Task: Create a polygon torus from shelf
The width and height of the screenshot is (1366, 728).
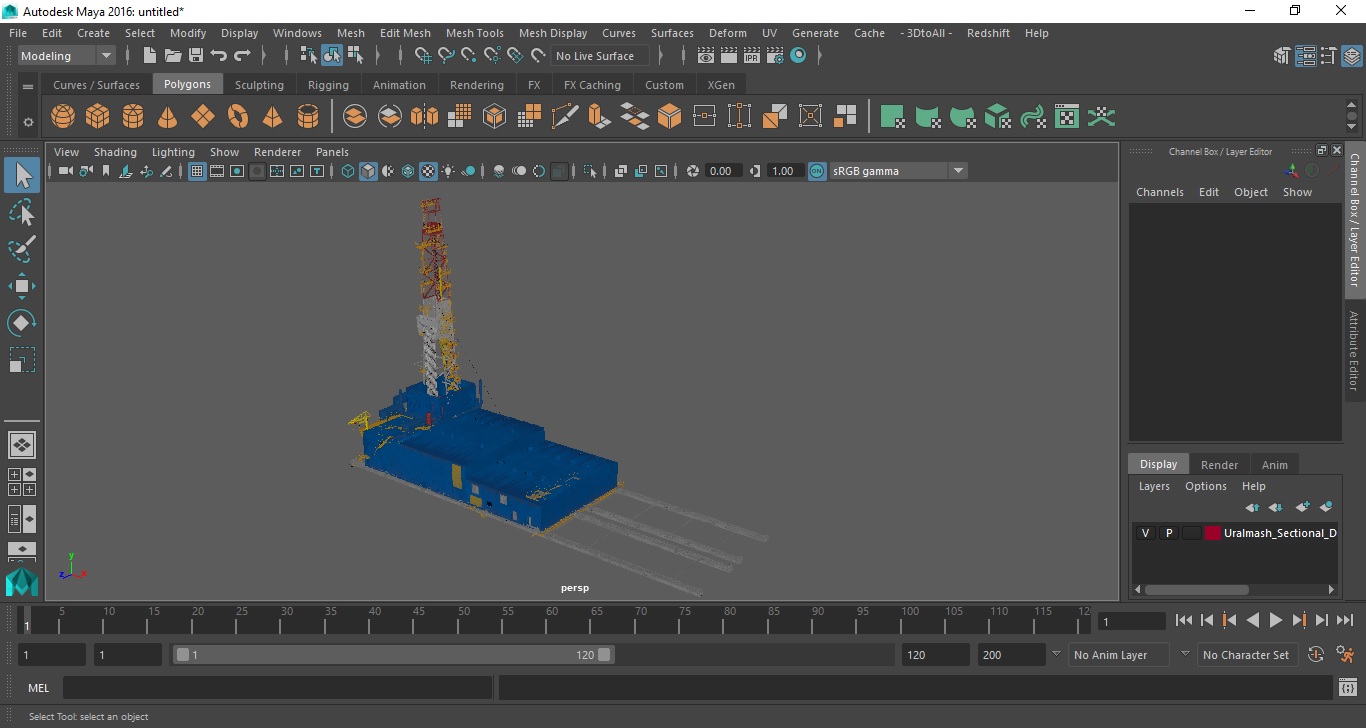Action: (238, 117)
